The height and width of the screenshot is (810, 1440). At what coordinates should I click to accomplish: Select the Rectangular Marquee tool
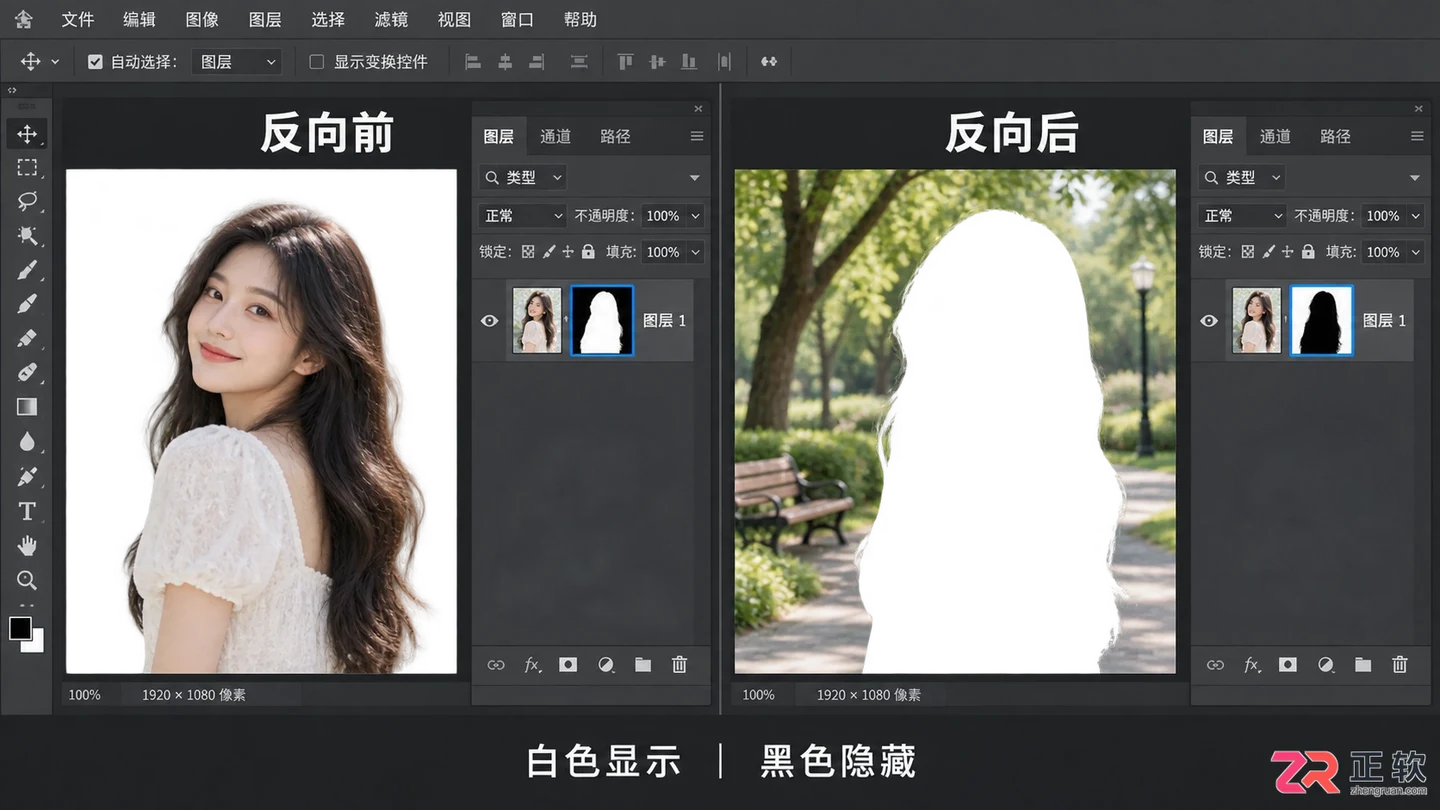point(27,167)
